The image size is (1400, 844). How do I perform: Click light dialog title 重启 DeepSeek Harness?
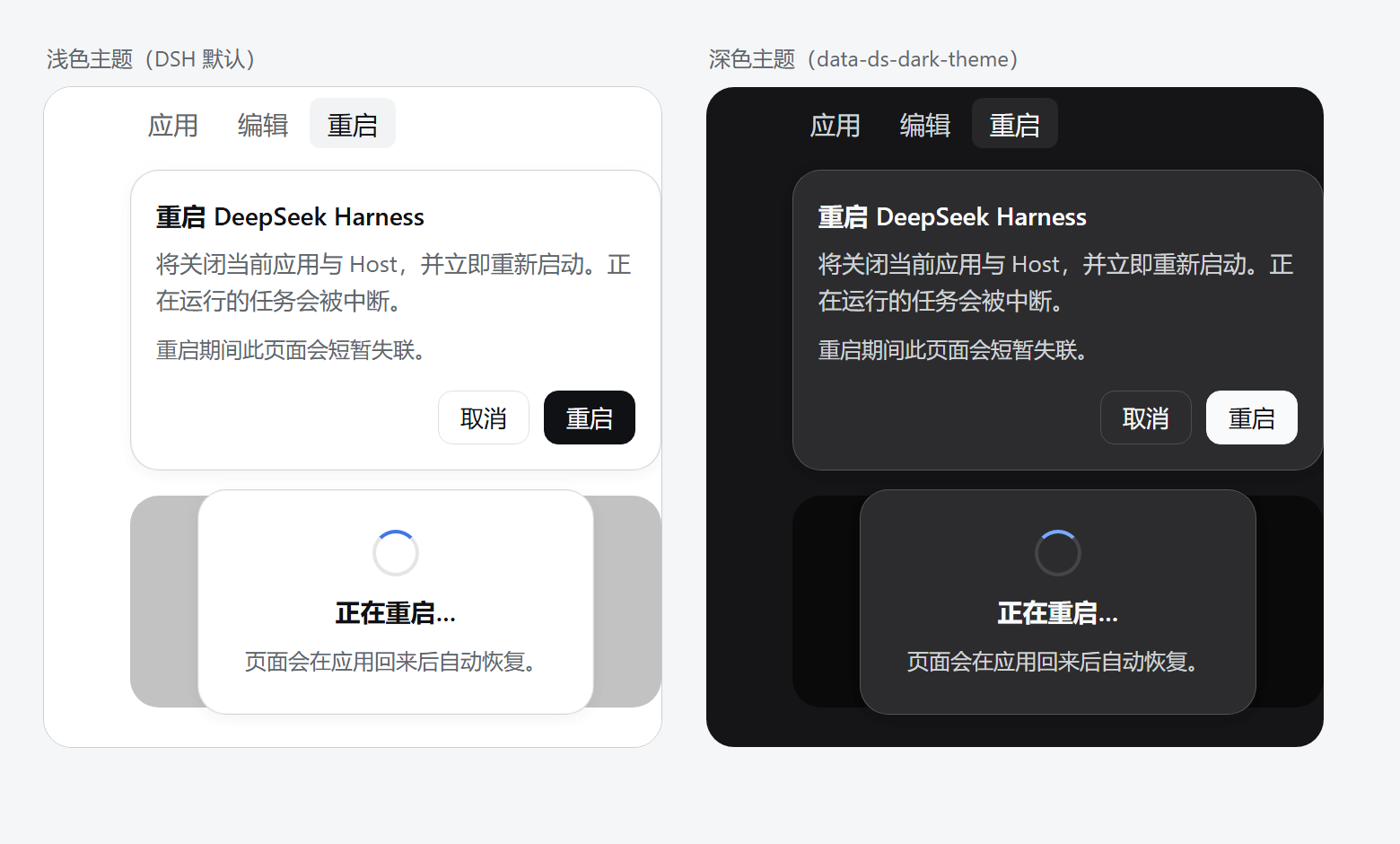coord(290,217)
